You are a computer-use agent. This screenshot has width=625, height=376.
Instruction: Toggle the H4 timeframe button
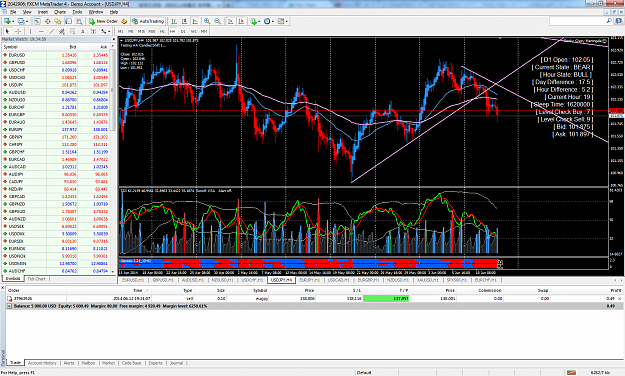[173, 31]
